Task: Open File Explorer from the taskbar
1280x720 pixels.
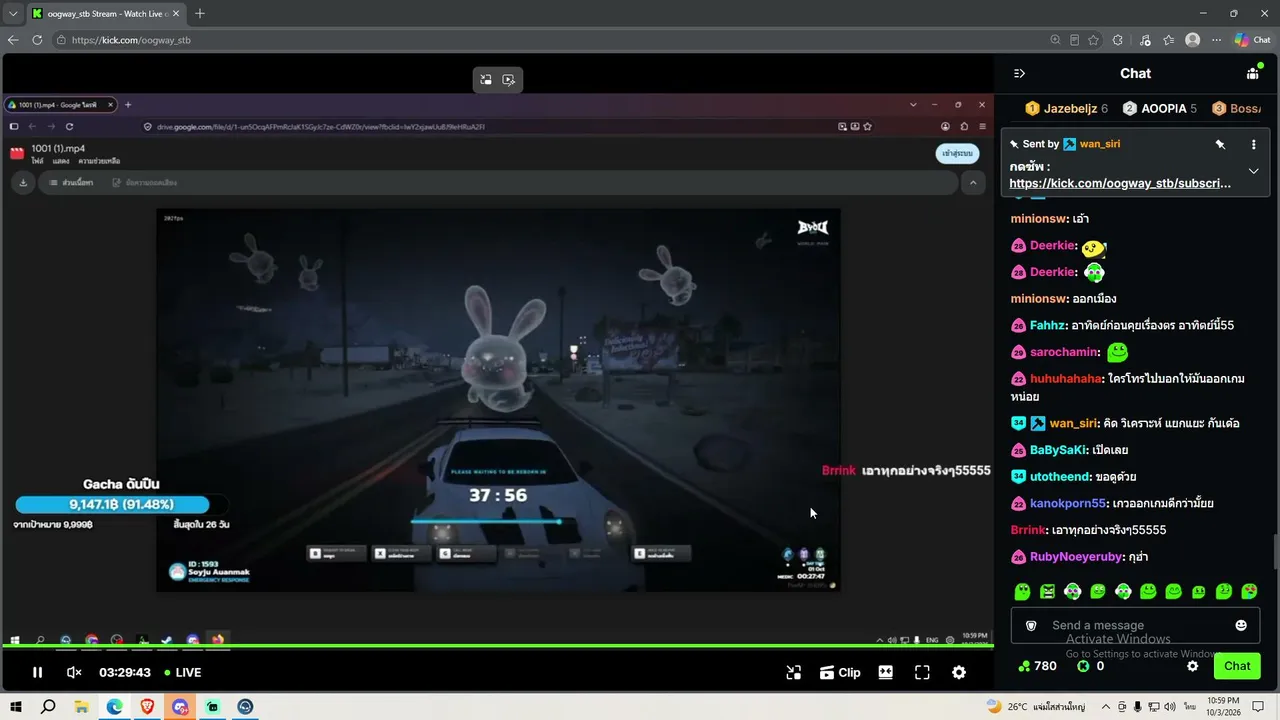Action: tap(82, 707)
